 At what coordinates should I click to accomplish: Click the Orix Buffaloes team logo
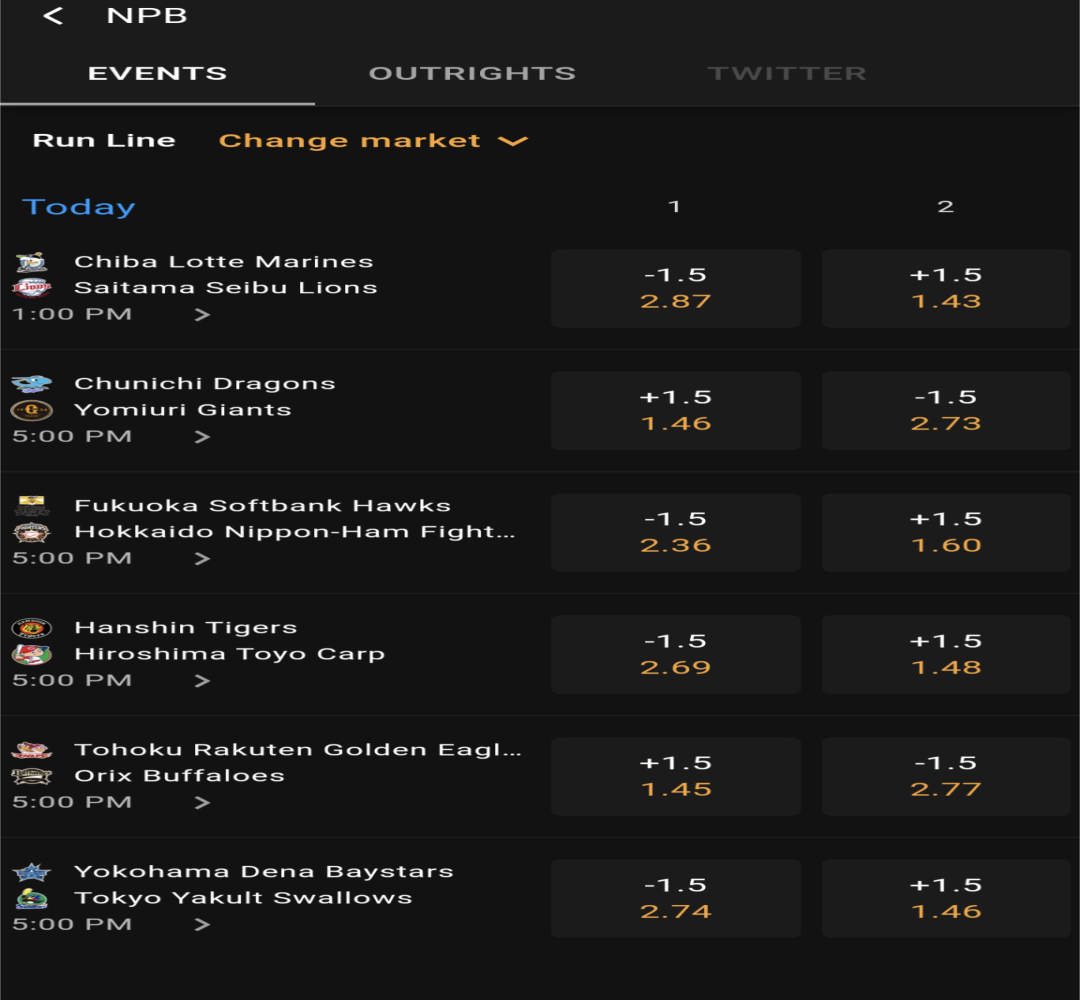tap(32, 775)
